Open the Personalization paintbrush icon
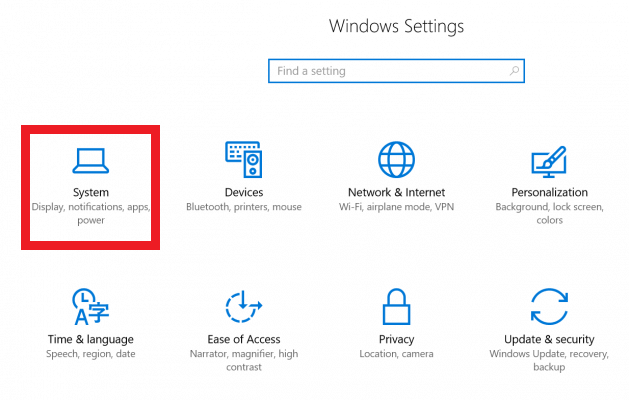The height and width of the screenshot is (400, 629). pyautogui.click(x=549, y=159)
